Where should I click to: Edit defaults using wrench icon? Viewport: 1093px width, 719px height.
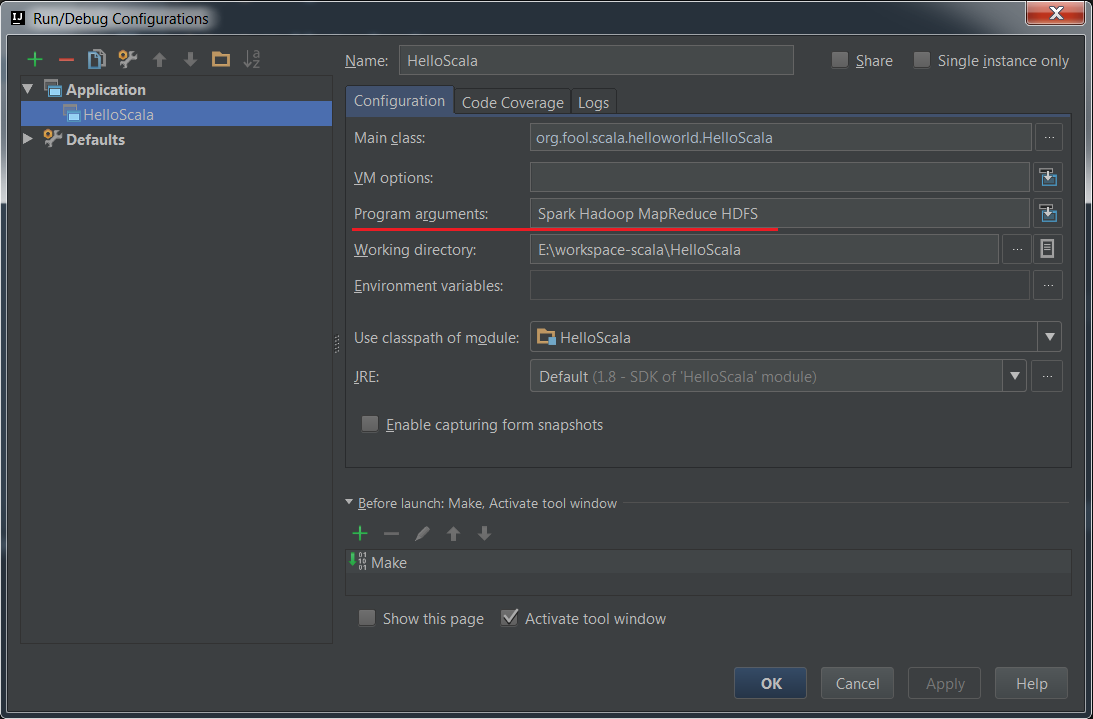[128, 60]
